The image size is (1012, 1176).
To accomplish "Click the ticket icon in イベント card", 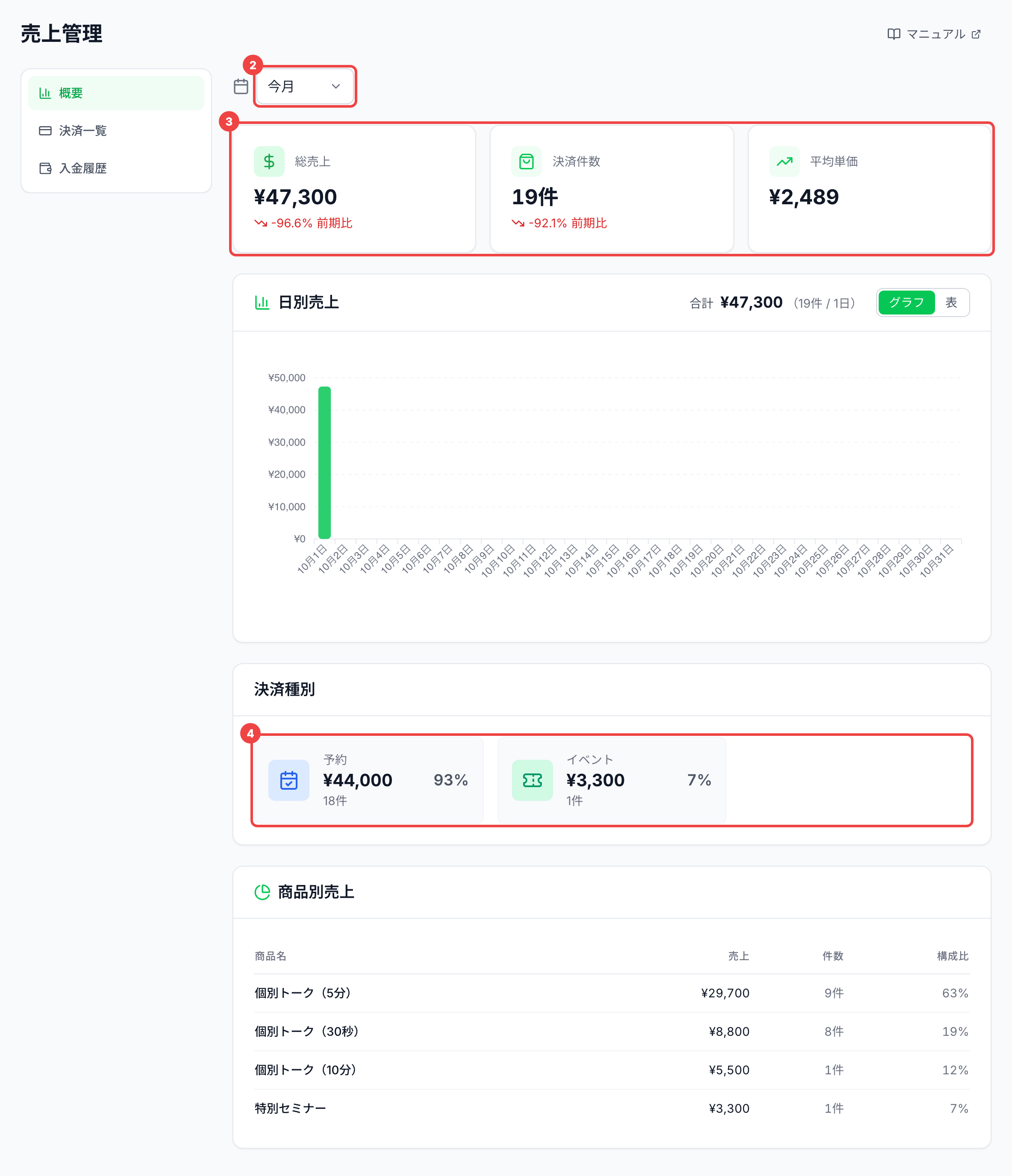I will pos(532,780).
